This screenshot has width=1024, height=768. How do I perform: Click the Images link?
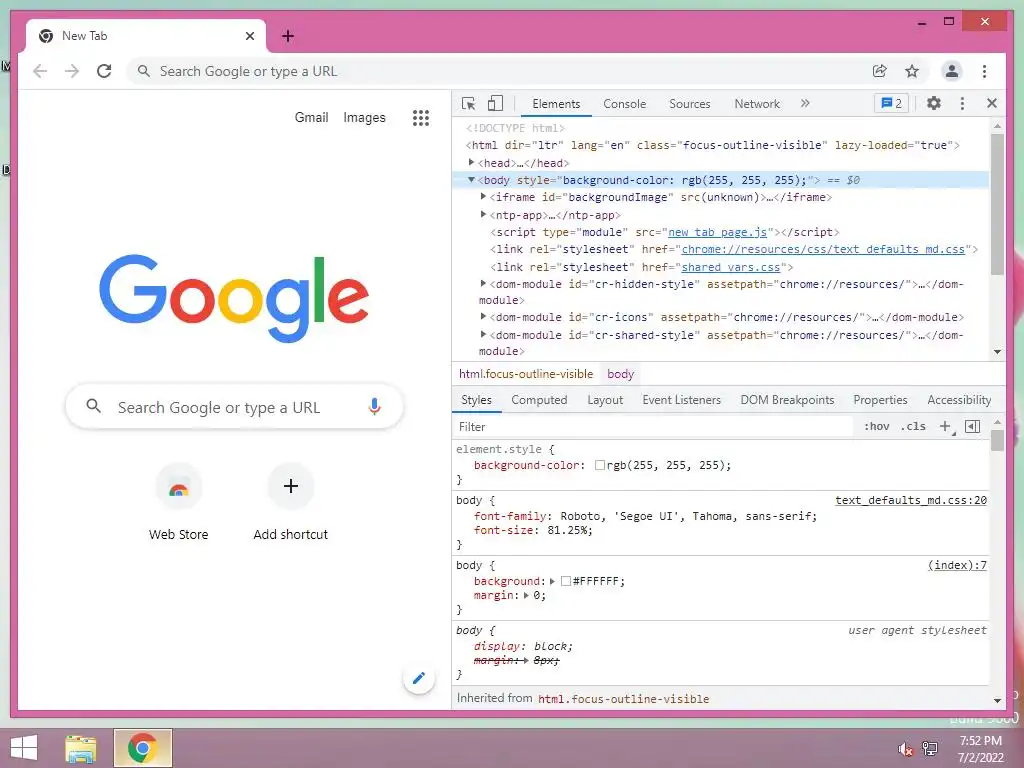coord(364,118)
